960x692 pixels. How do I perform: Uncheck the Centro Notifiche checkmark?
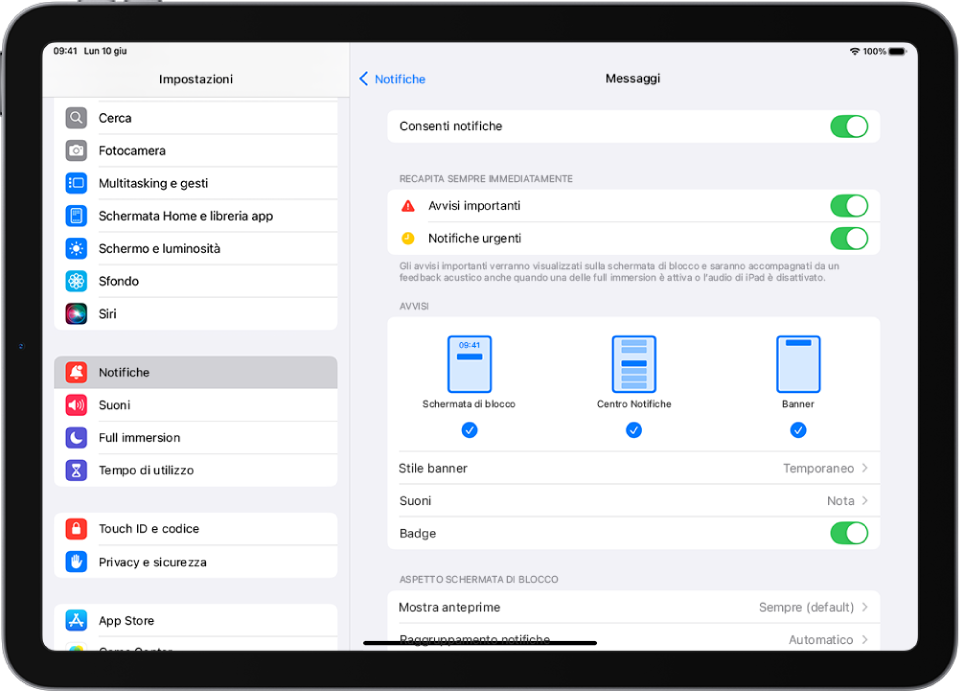point(634,430)
